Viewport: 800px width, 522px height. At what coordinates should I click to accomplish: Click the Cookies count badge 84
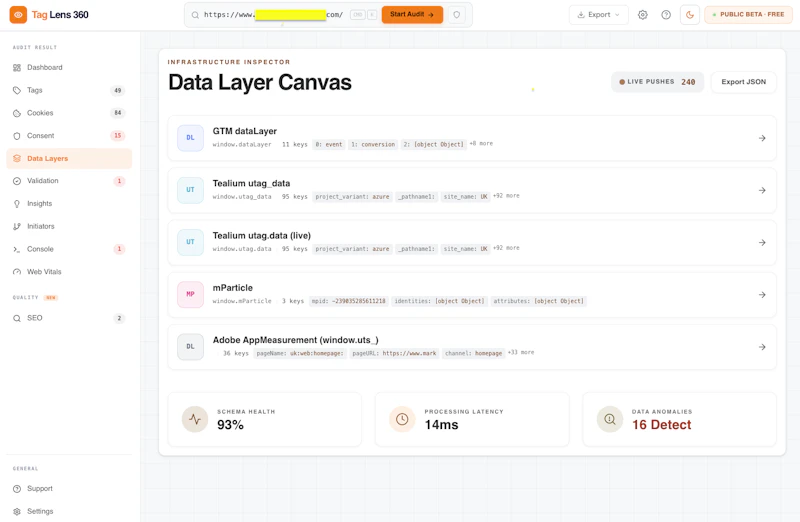(x=118, y=113)
